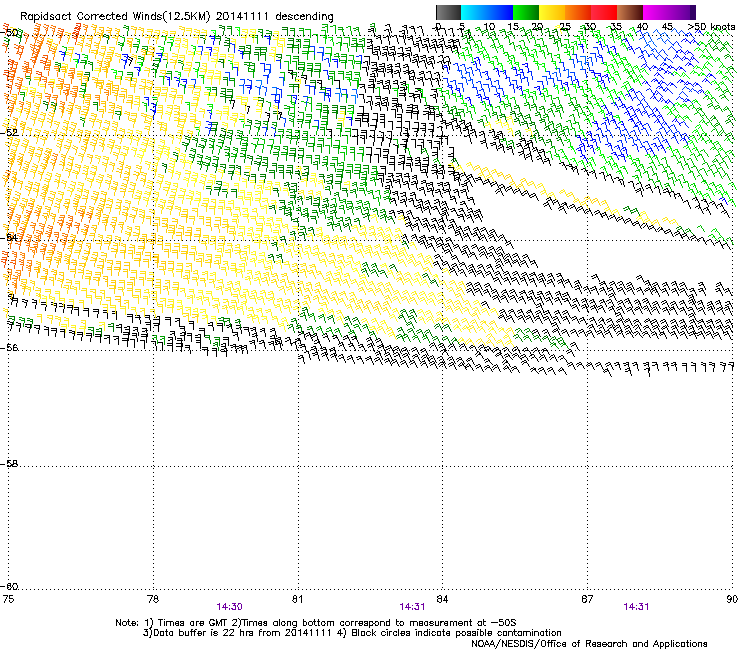This screenshot has height=650, width=740.
Task: Click the 78 longitude axis label
Action: click(153, 599)
